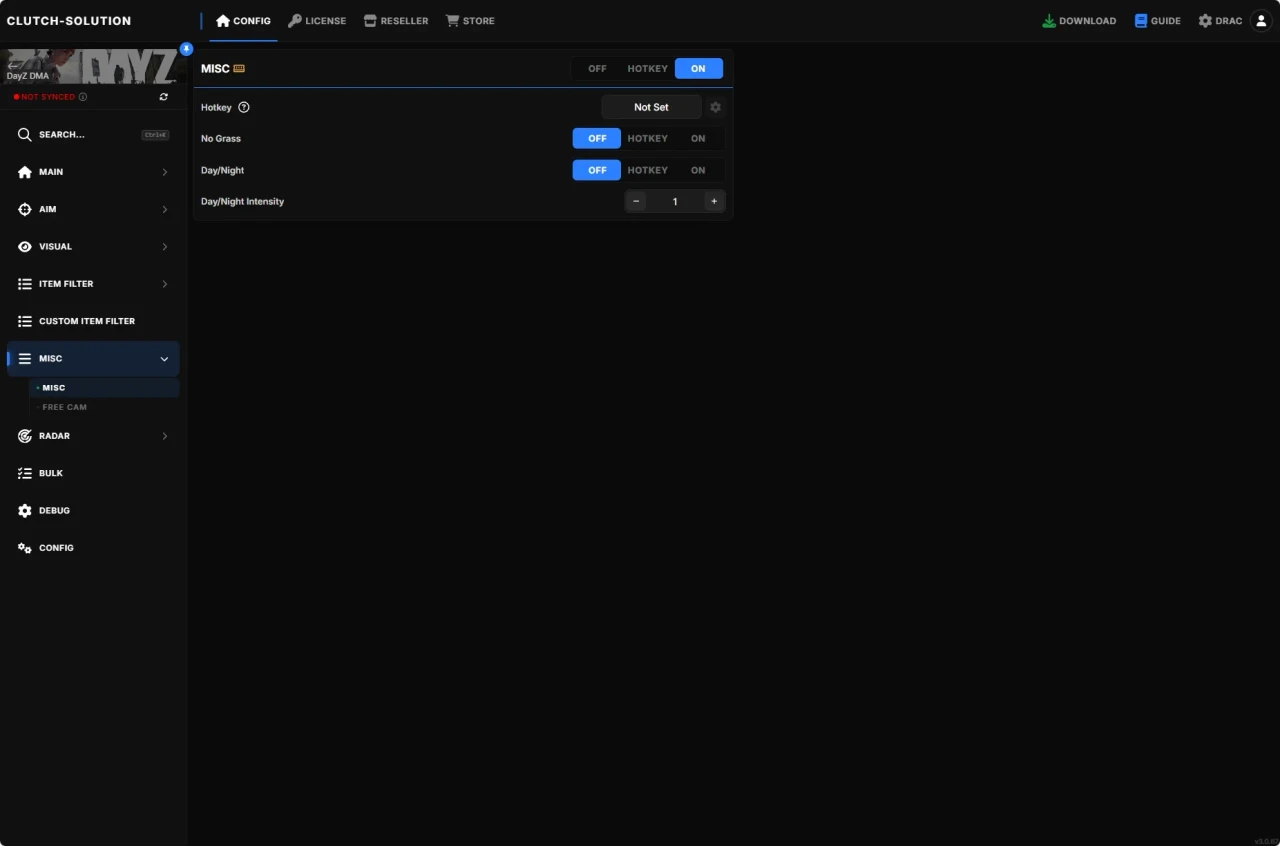Set Day/Night to ON
This screenshot has height=846, width=1280.
pyautogui.click(x=698, y=170)
